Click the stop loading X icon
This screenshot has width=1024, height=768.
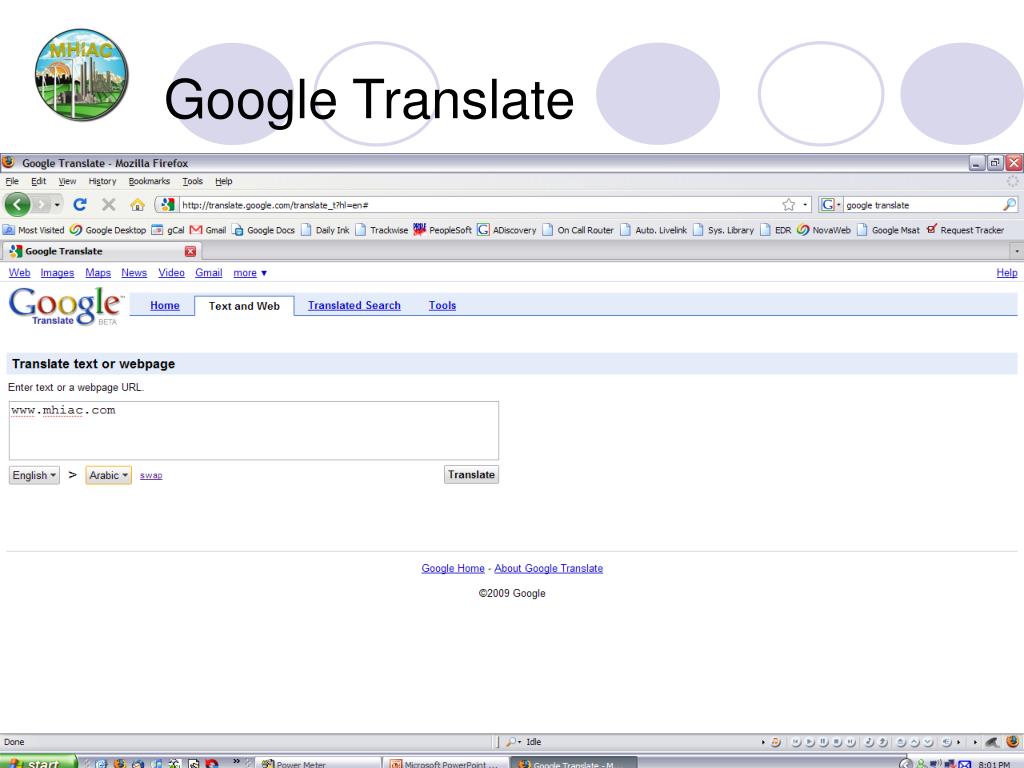tap(108, 204)
